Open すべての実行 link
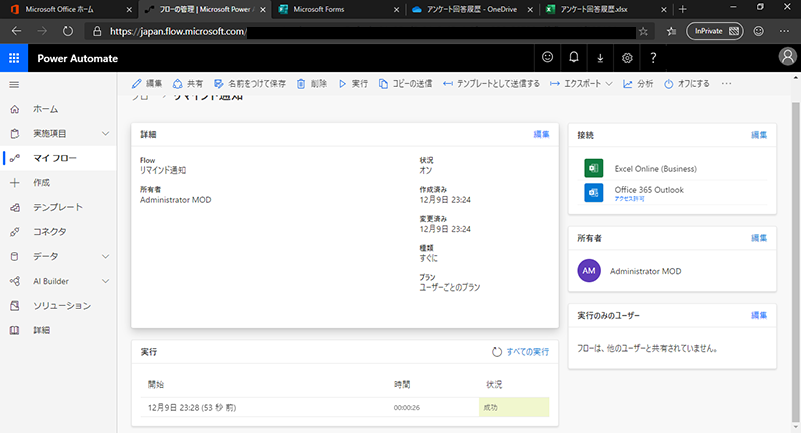 (528, 352)
